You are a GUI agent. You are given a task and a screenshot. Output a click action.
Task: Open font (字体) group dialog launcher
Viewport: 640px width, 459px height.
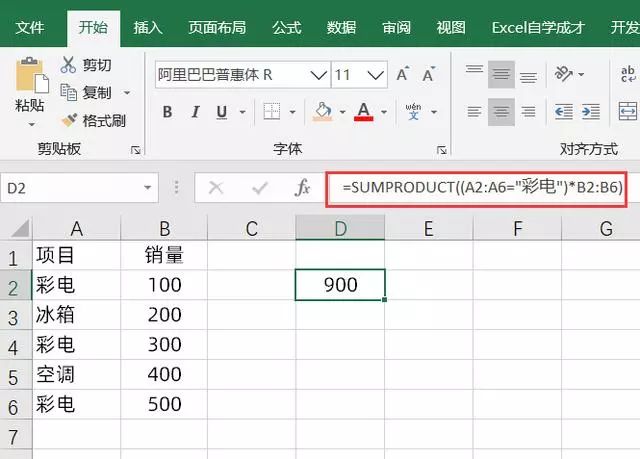pos(441,150)
